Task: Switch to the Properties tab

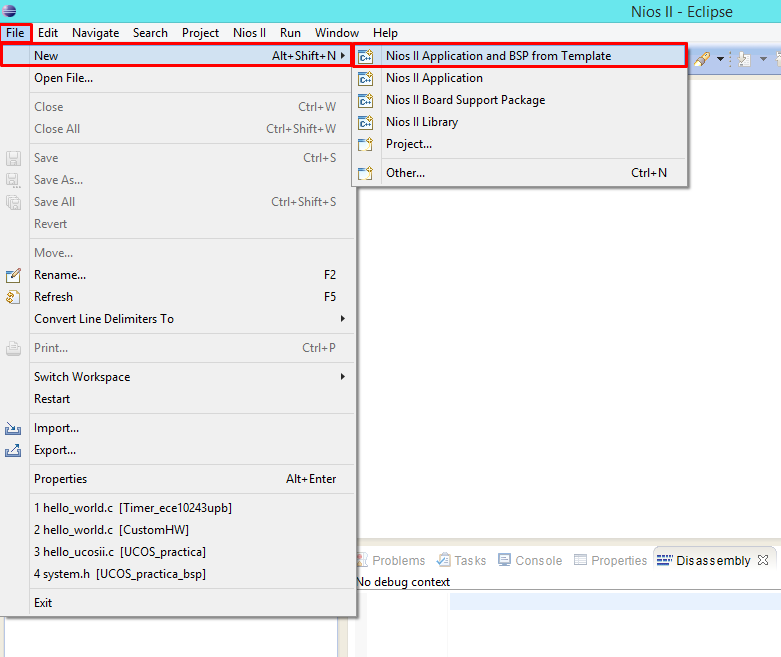Action: point(610,560)
